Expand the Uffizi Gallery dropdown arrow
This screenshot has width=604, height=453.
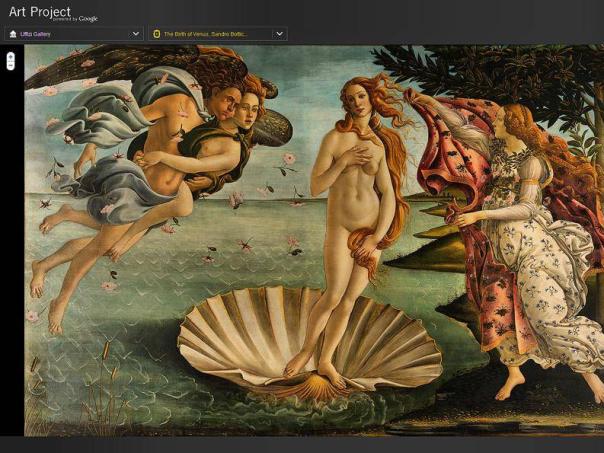tap(136, 33)
